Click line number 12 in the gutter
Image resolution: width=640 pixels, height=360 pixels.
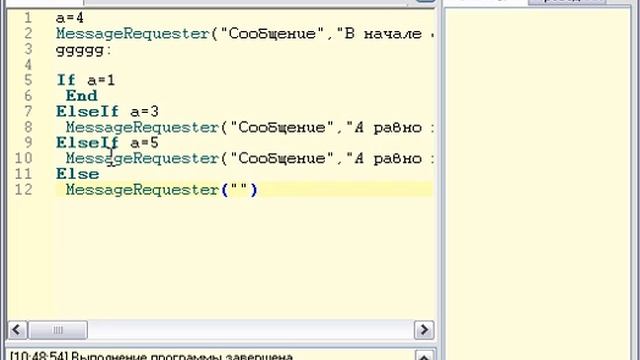click(x=24, y=190)
